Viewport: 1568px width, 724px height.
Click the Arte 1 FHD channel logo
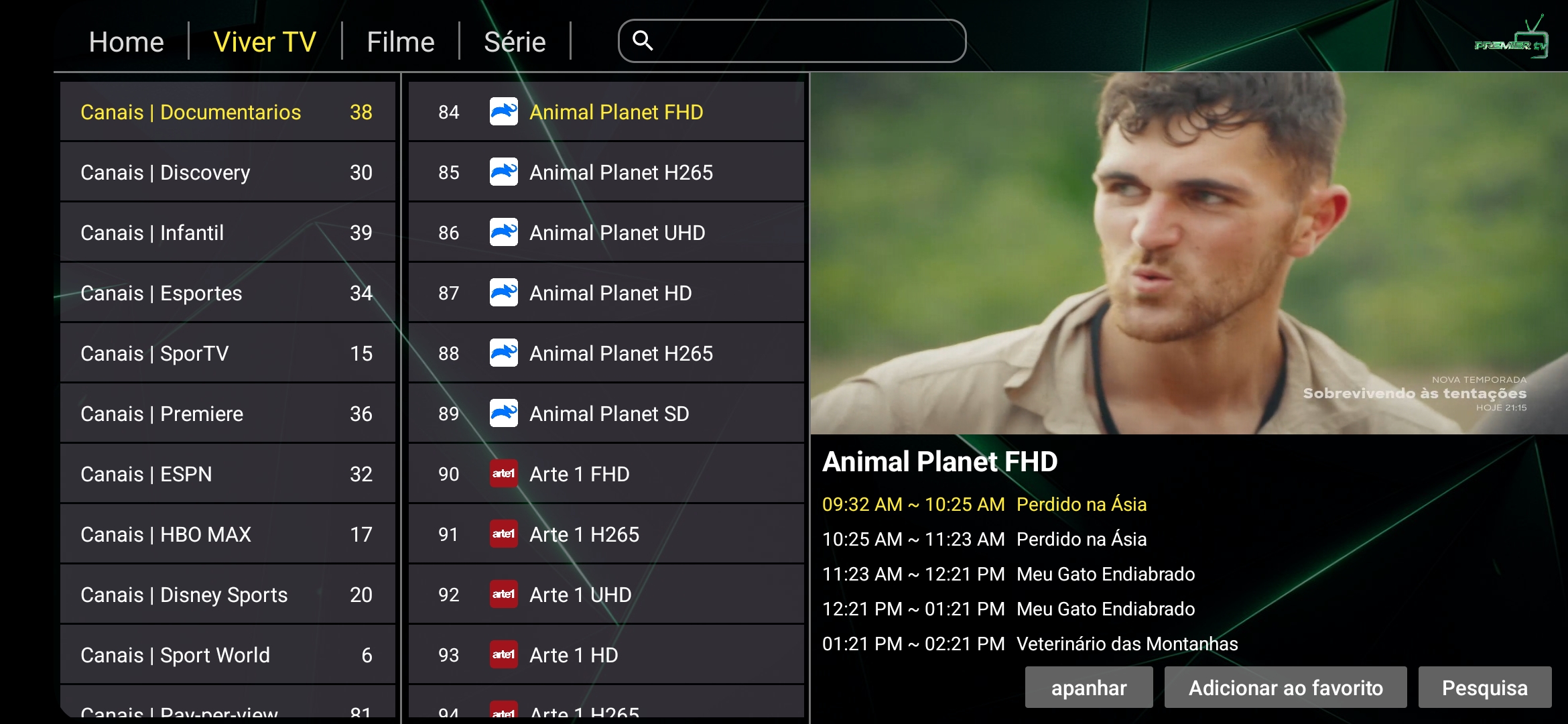tap(503, 474)
